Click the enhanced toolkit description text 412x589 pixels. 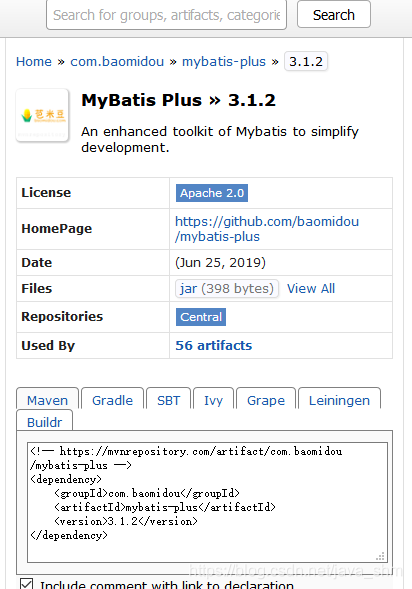[x=220, y=139]
